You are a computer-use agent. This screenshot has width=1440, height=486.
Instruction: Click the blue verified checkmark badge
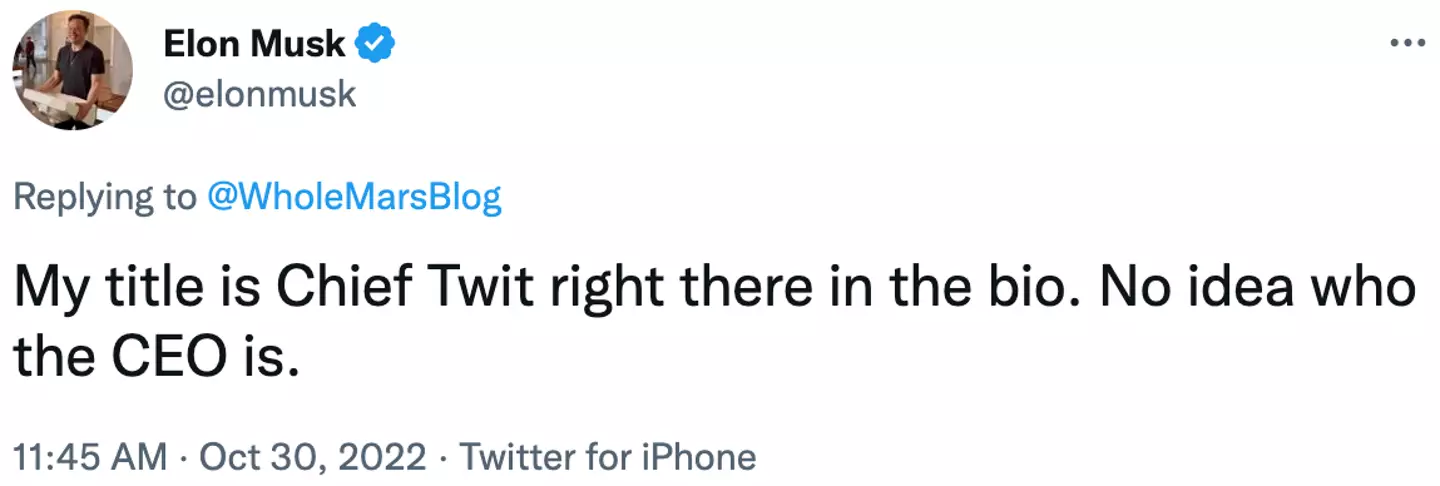[x=377, y=45]
